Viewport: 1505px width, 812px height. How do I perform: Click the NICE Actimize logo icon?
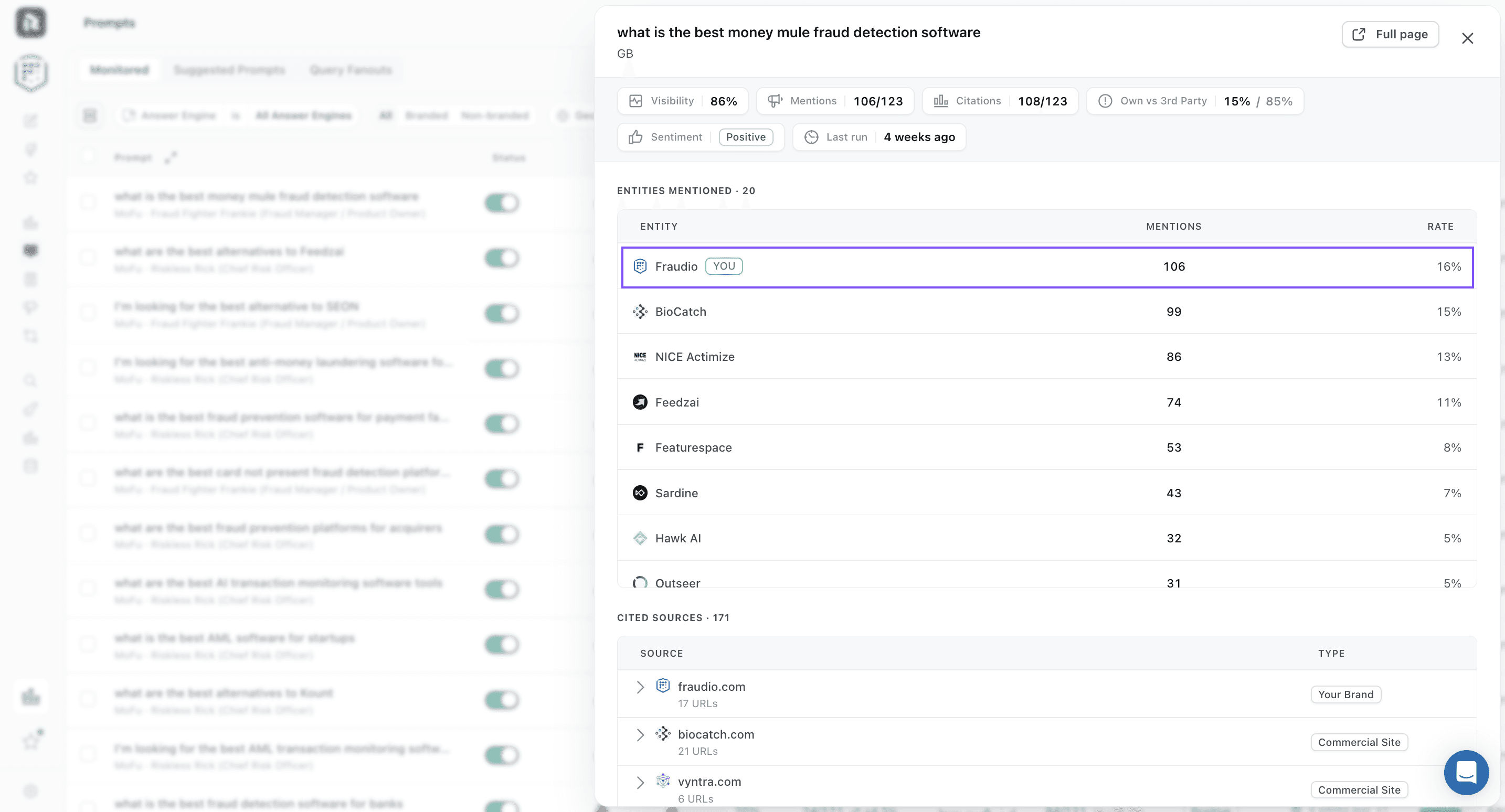coord(640,357)
